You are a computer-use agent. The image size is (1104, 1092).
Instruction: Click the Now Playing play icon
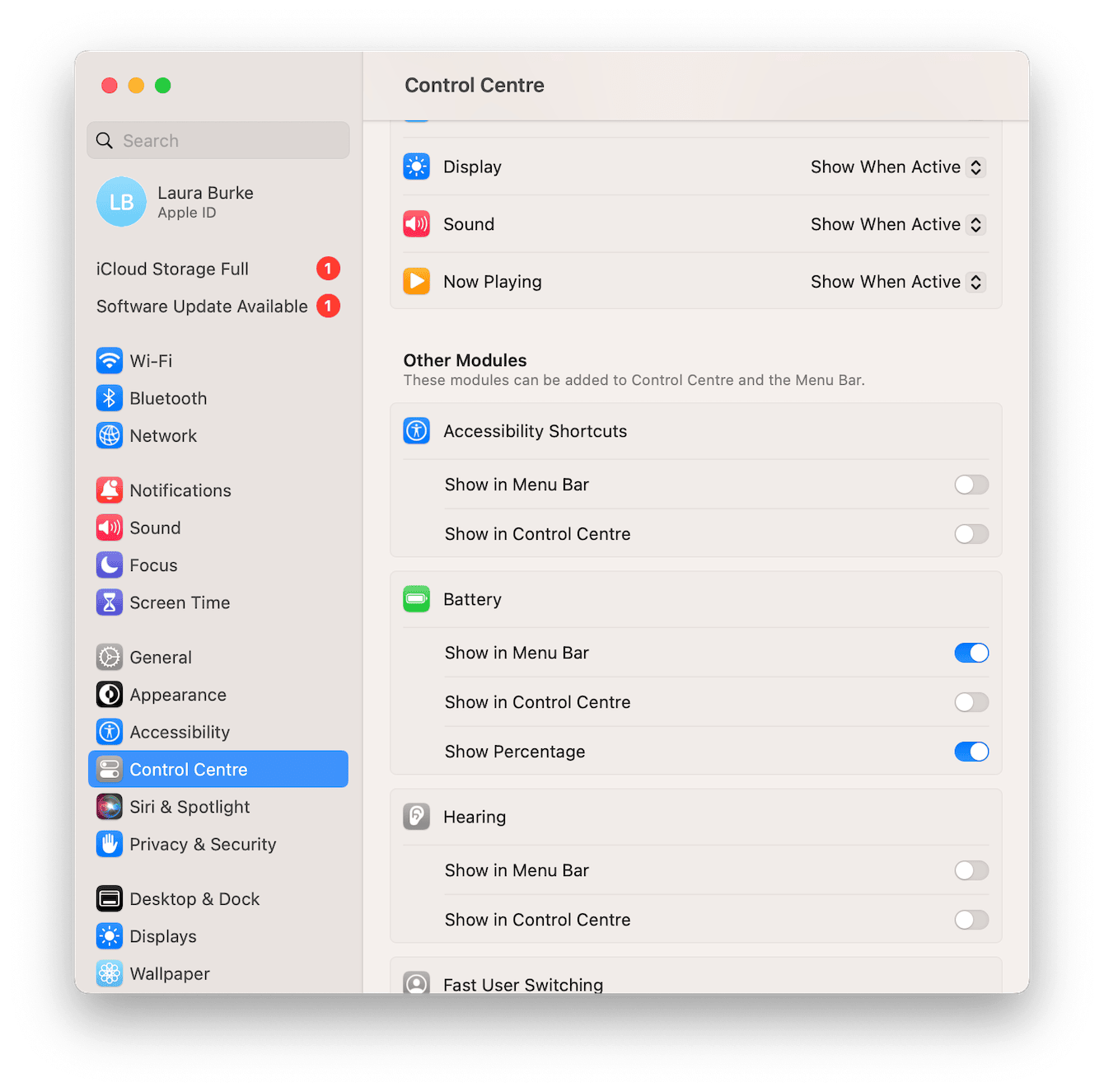416,281
